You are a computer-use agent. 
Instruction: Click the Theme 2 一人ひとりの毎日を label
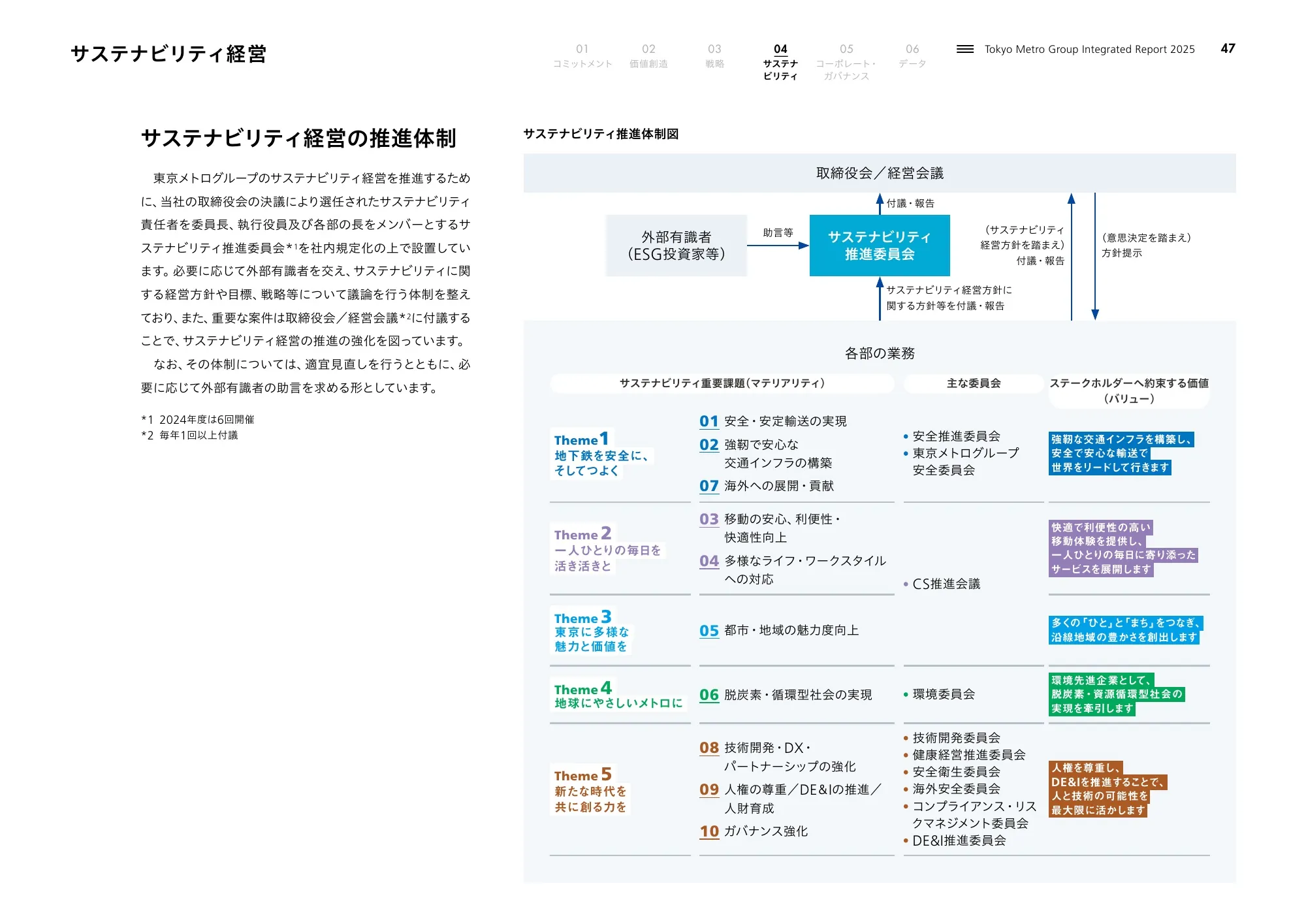[607, 549]
